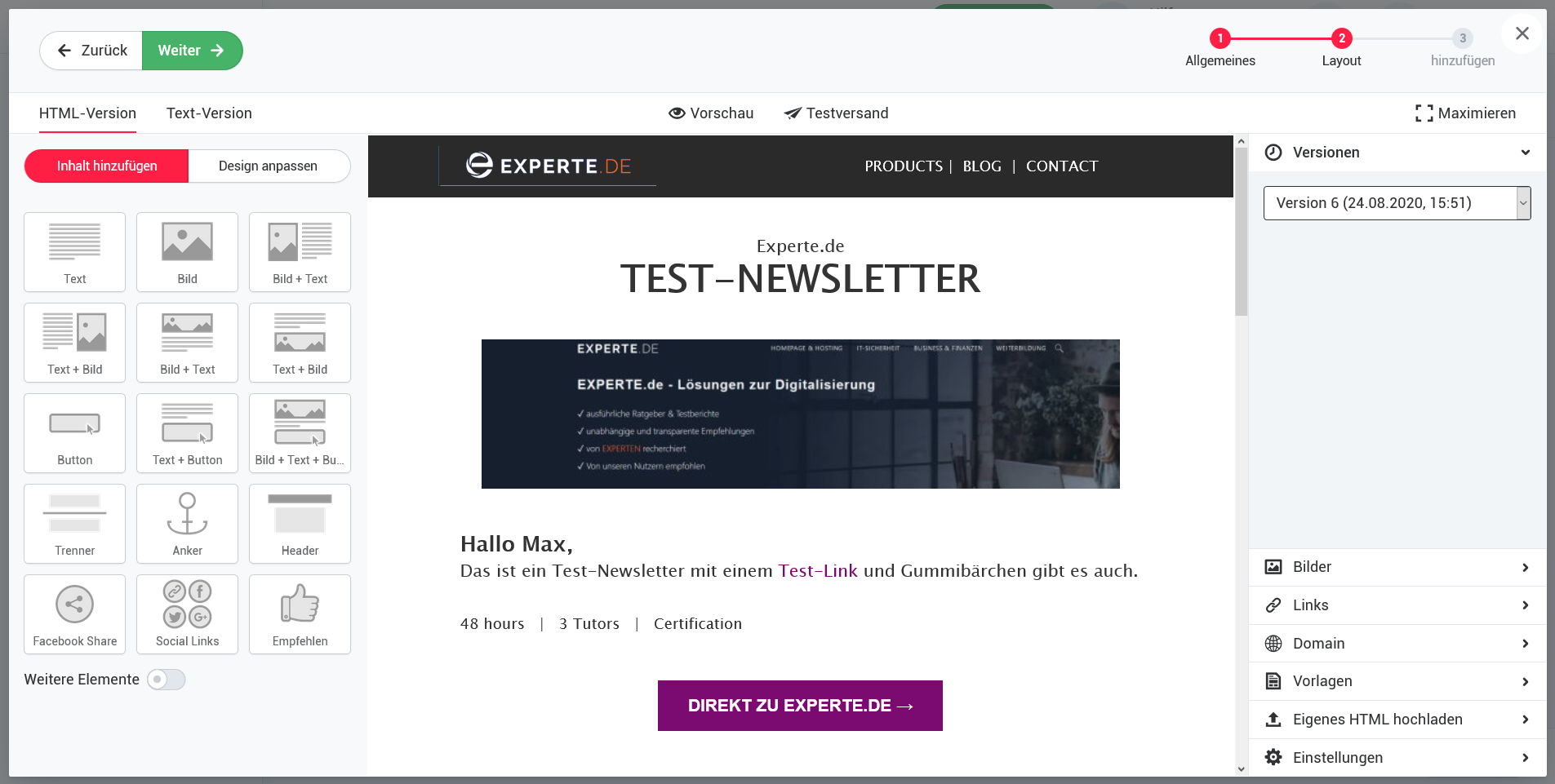This screenshot has width=1555, height=784.
Task: Toggle the Weitere Elemente switch
Action: (x=167, y=680)
